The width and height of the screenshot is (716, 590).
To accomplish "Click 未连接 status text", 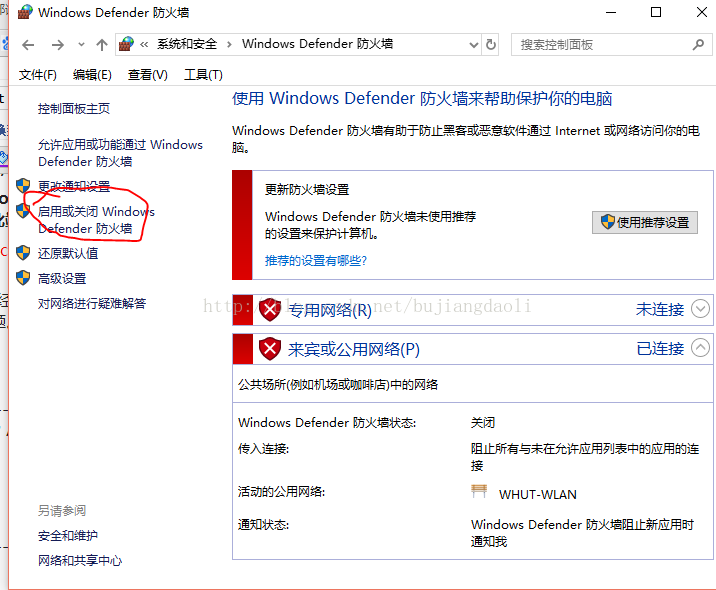I will (660, 310).
